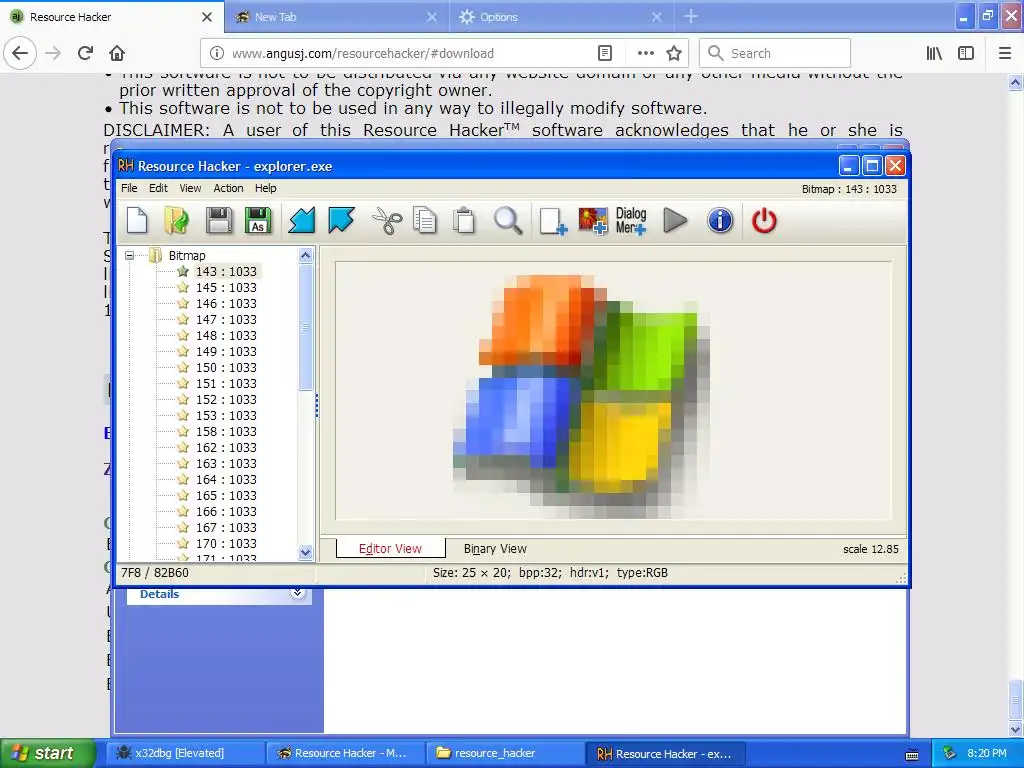Select bitmap resource 151 : 1033
The width and height of the screenshot is (1024, 768).
[x=226, y=383]
